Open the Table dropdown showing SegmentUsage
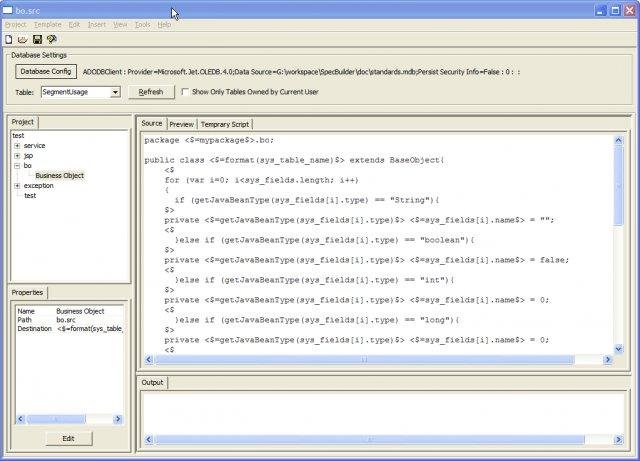640x461 pixels. [x=115, y=92]
